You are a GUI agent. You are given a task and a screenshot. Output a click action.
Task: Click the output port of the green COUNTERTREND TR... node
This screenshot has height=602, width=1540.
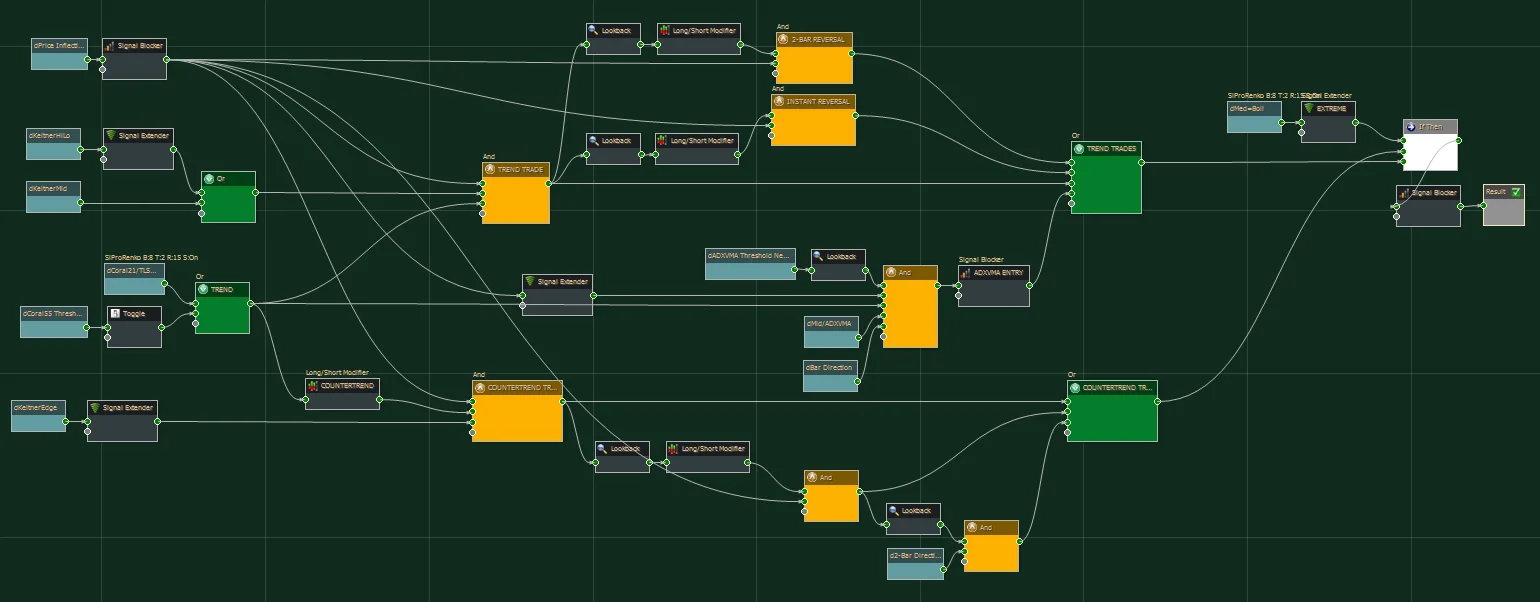tap(1157, 401)
